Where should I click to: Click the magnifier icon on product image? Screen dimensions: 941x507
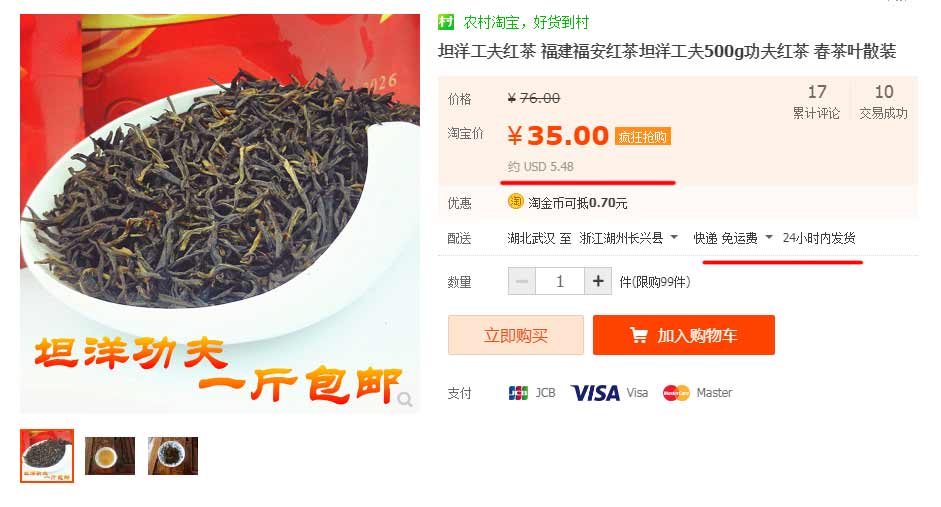(405, 399)
